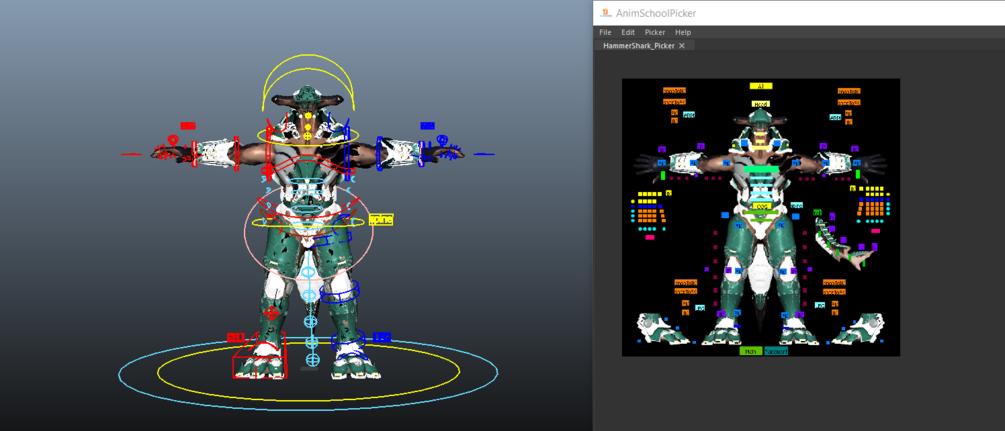This screenshot has width=1005, height=431.
Task: Open the Help menu in AnimSchoolPicker
Action: pyautogui.click(x=683, y=32)
